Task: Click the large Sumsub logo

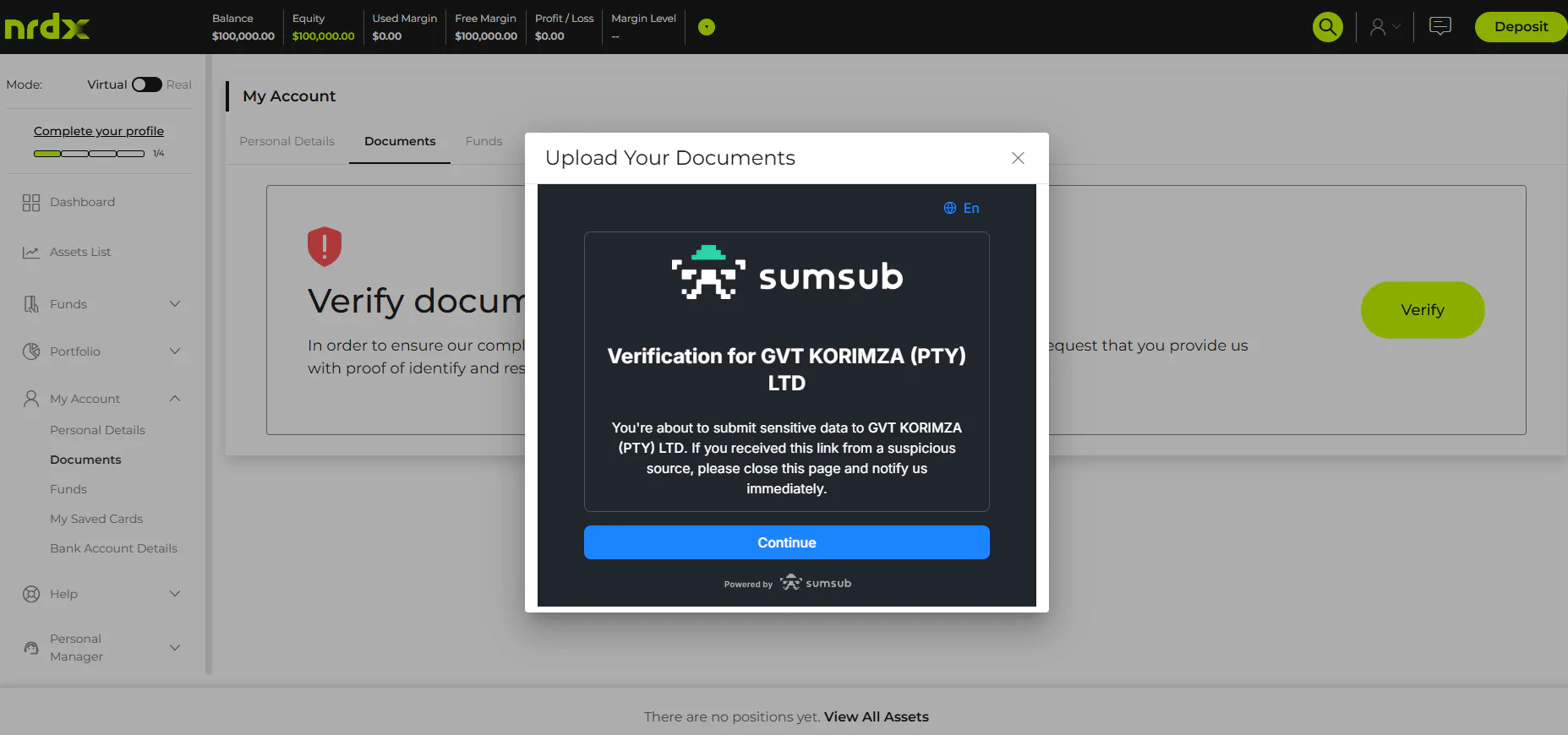Action: point(786,273)
